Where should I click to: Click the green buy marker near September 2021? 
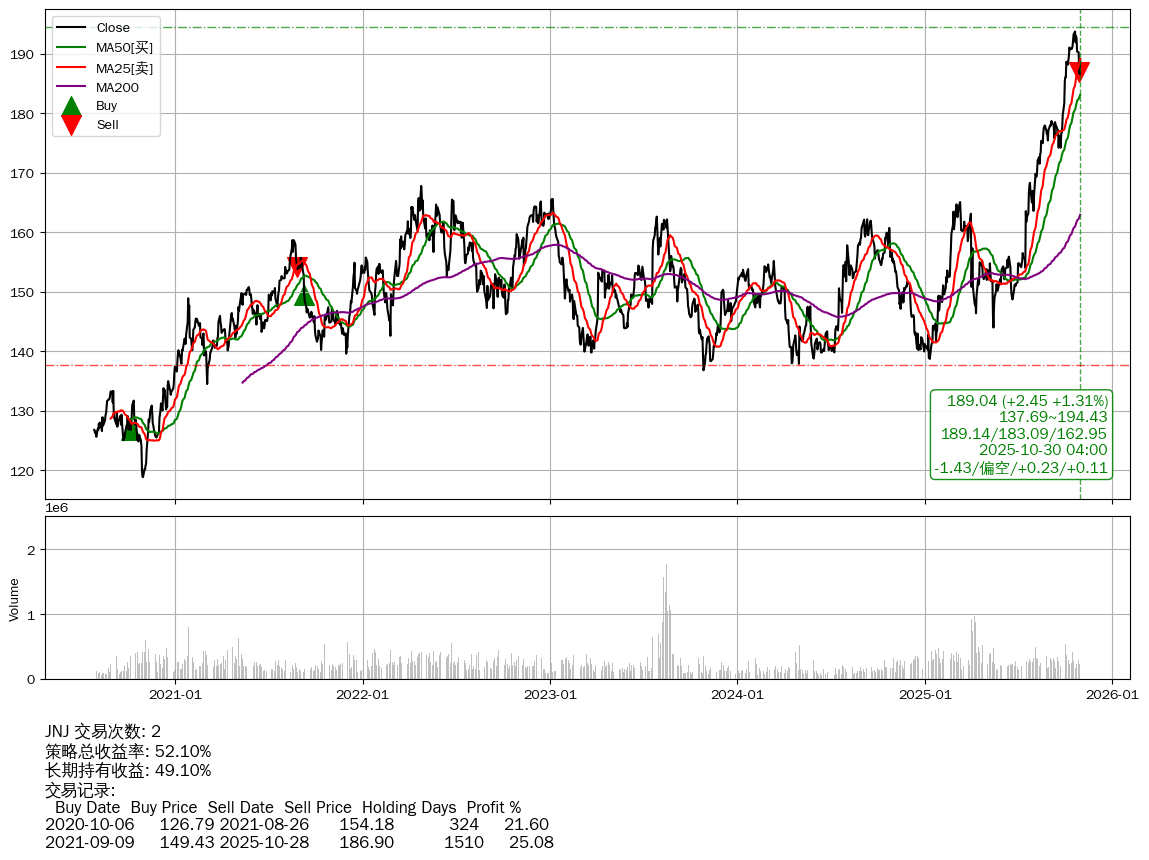305,296
